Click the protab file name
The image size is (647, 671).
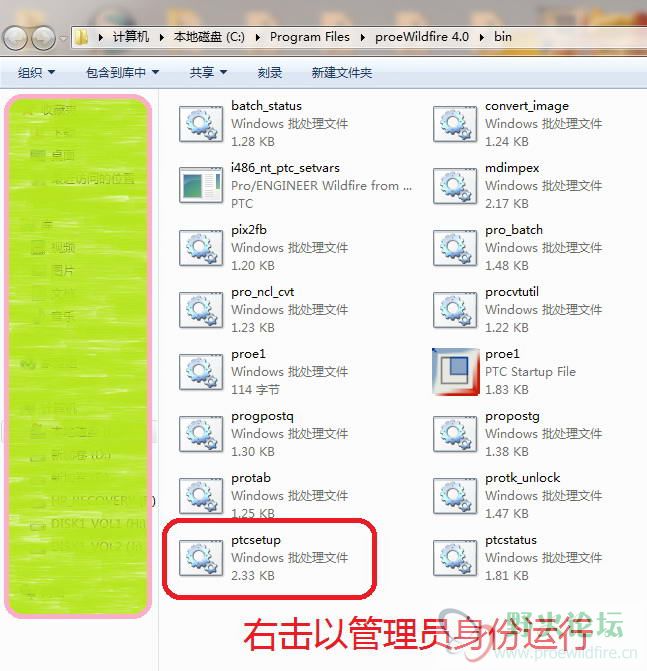251,478
